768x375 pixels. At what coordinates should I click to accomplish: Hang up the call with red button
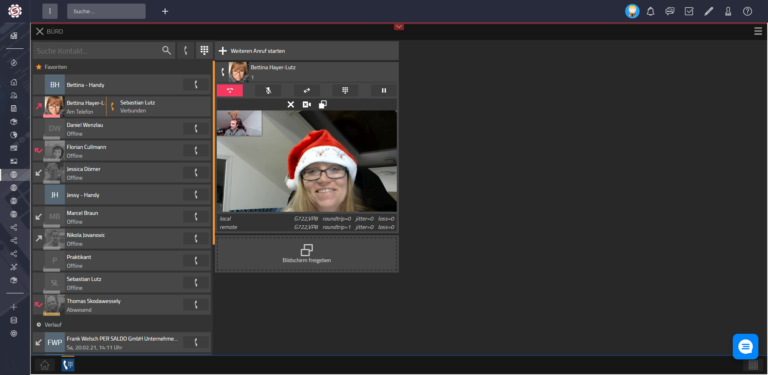[230, 91]
